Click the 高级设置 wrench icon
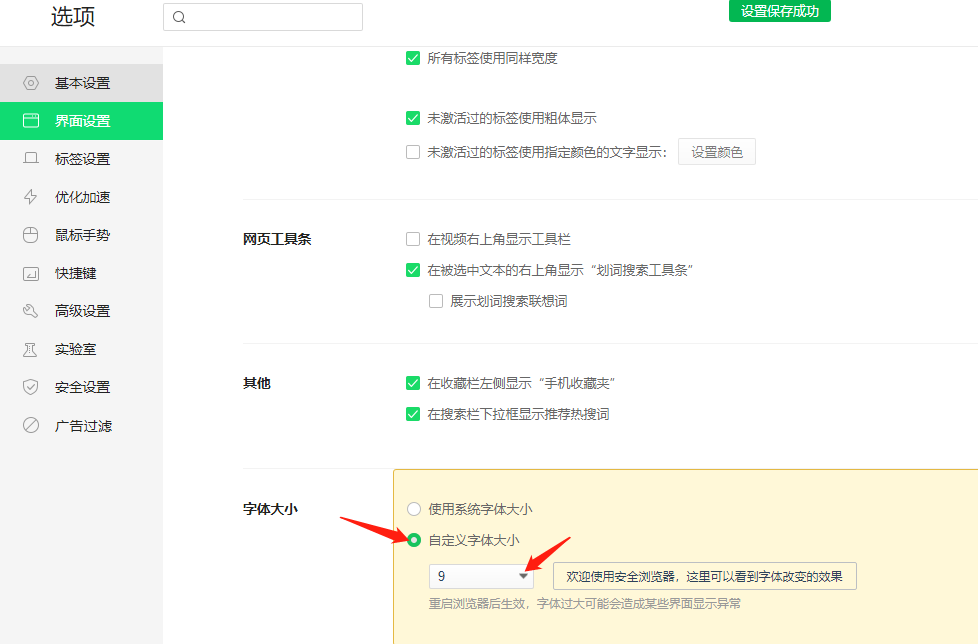 click(31, 310)
